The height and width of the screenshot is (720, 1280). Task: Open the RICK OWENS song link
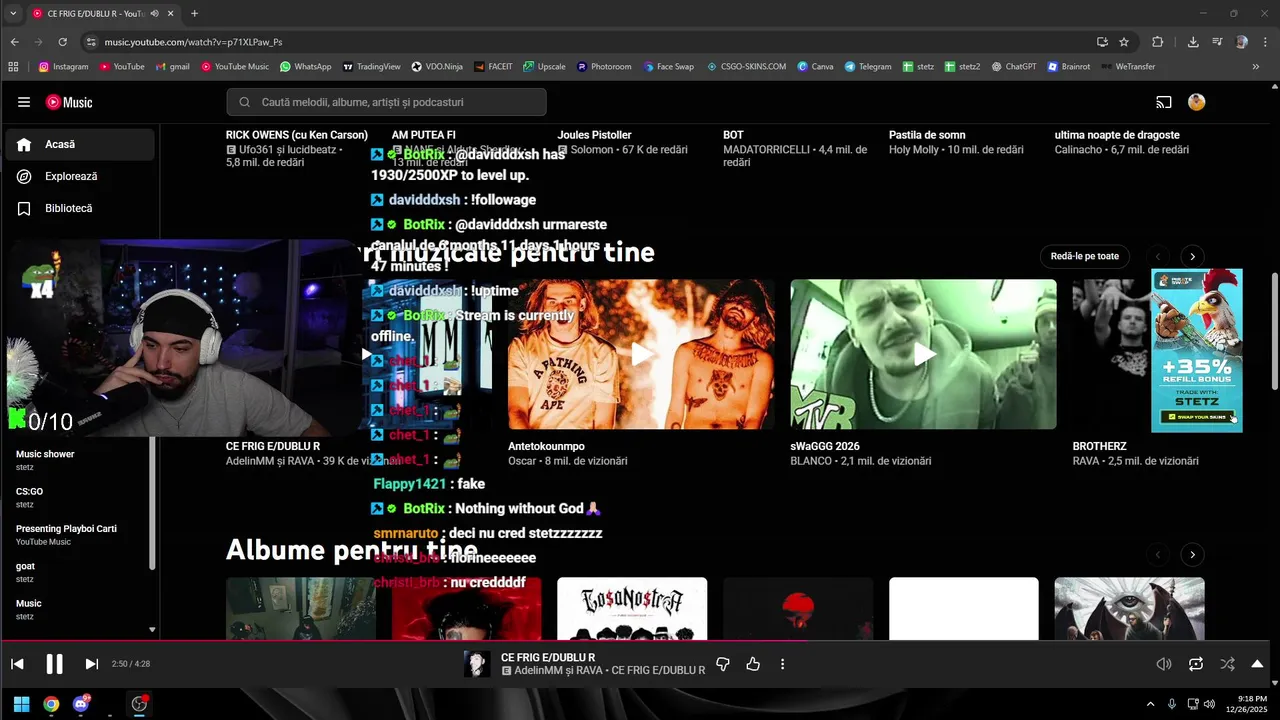[x=297, y=135]
